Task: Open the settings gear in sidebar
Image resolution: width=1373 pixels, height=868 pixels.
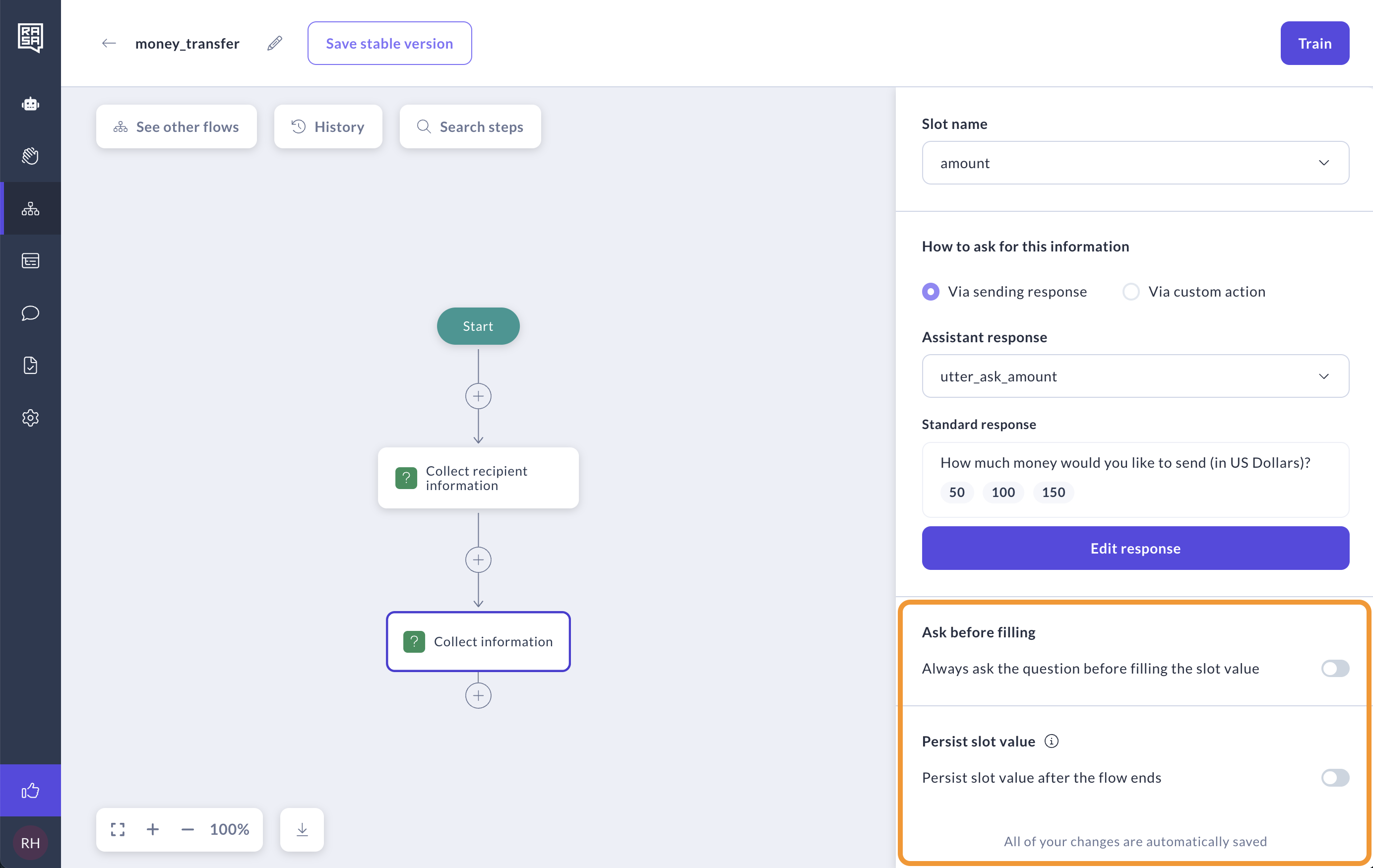Action: point(30,418)
